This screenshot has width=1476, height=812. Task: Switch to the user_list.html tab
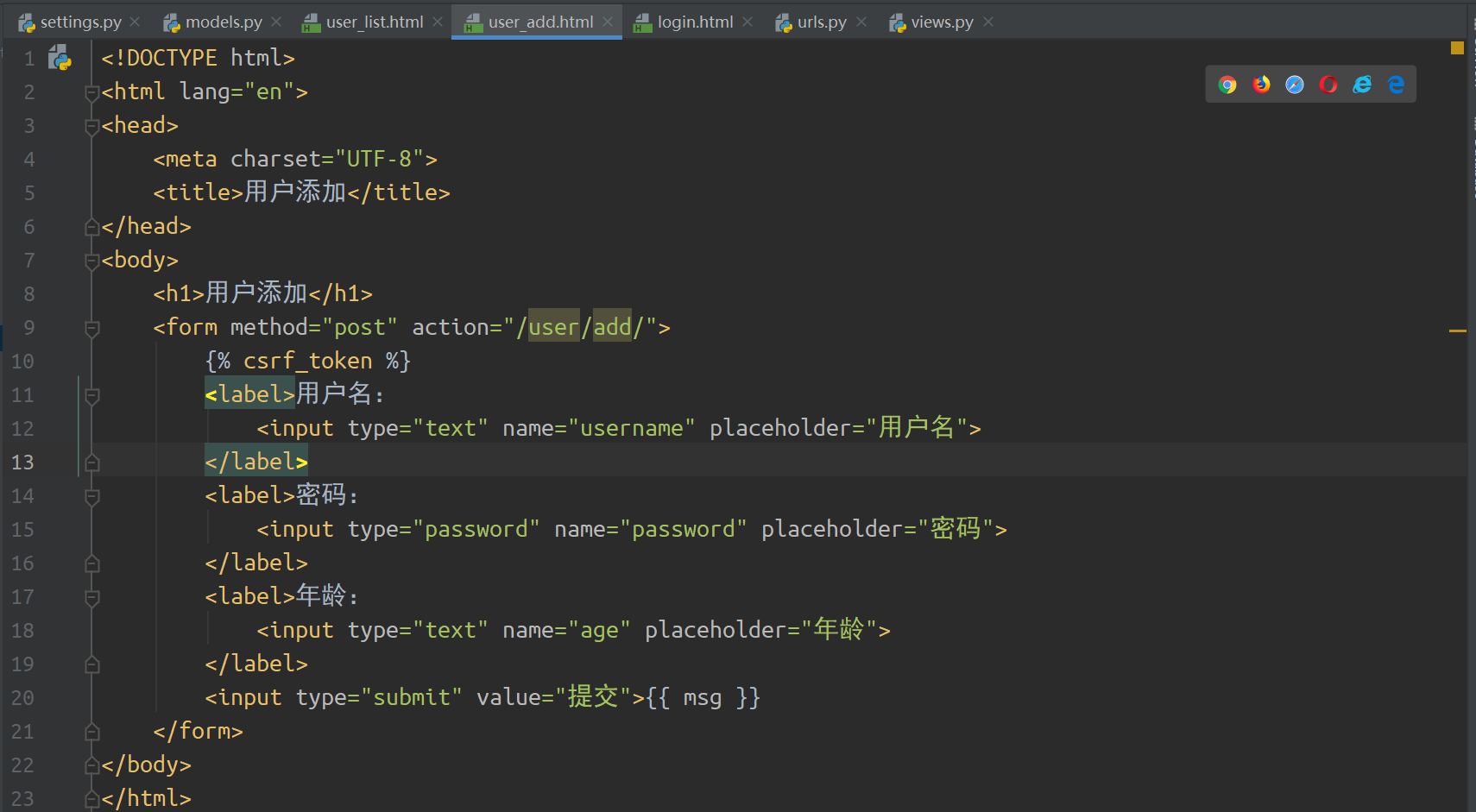point(375,22)
